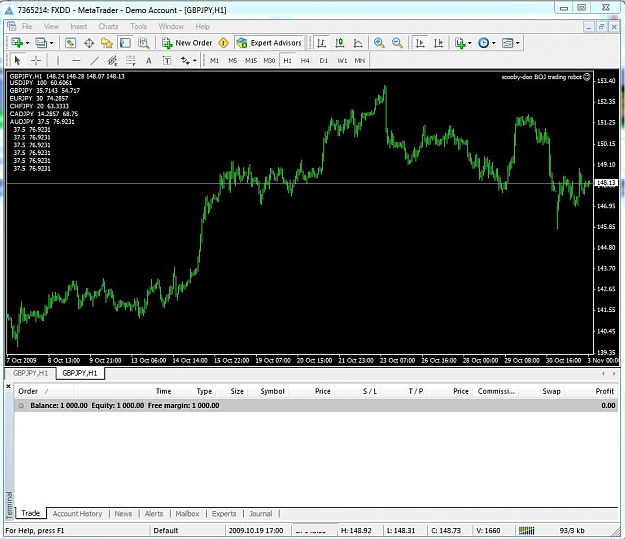Zoom in on the chart

tap(379, 43)
